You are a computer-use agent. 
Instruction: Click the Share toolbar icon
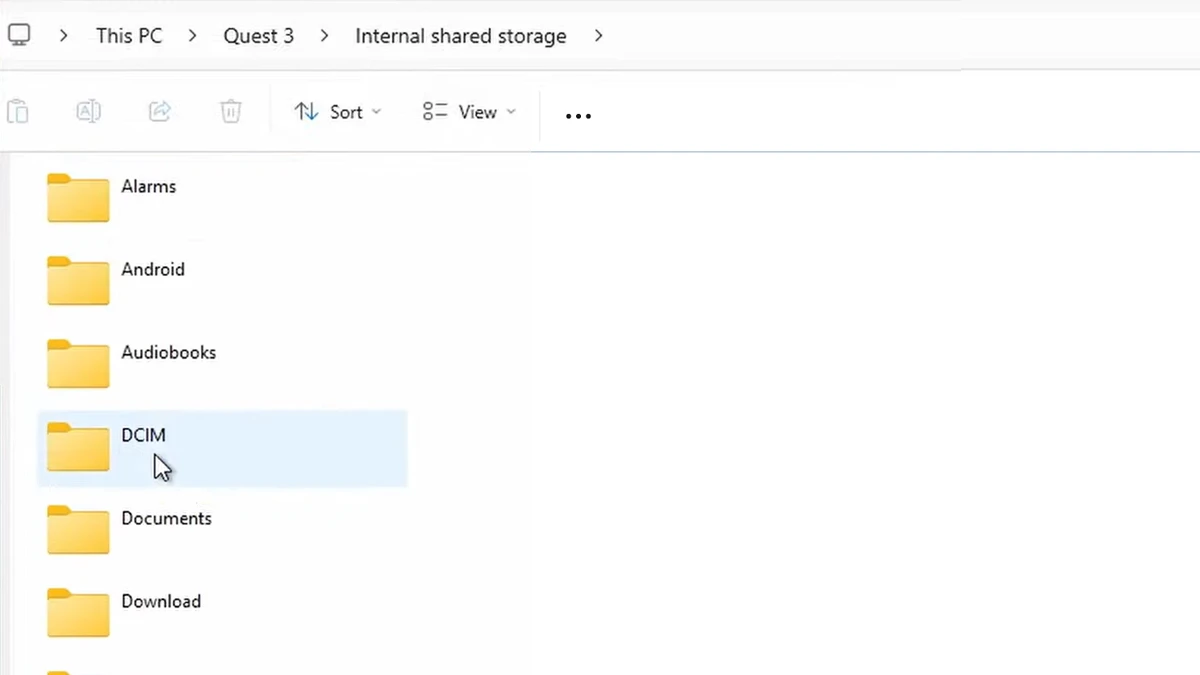160,111
